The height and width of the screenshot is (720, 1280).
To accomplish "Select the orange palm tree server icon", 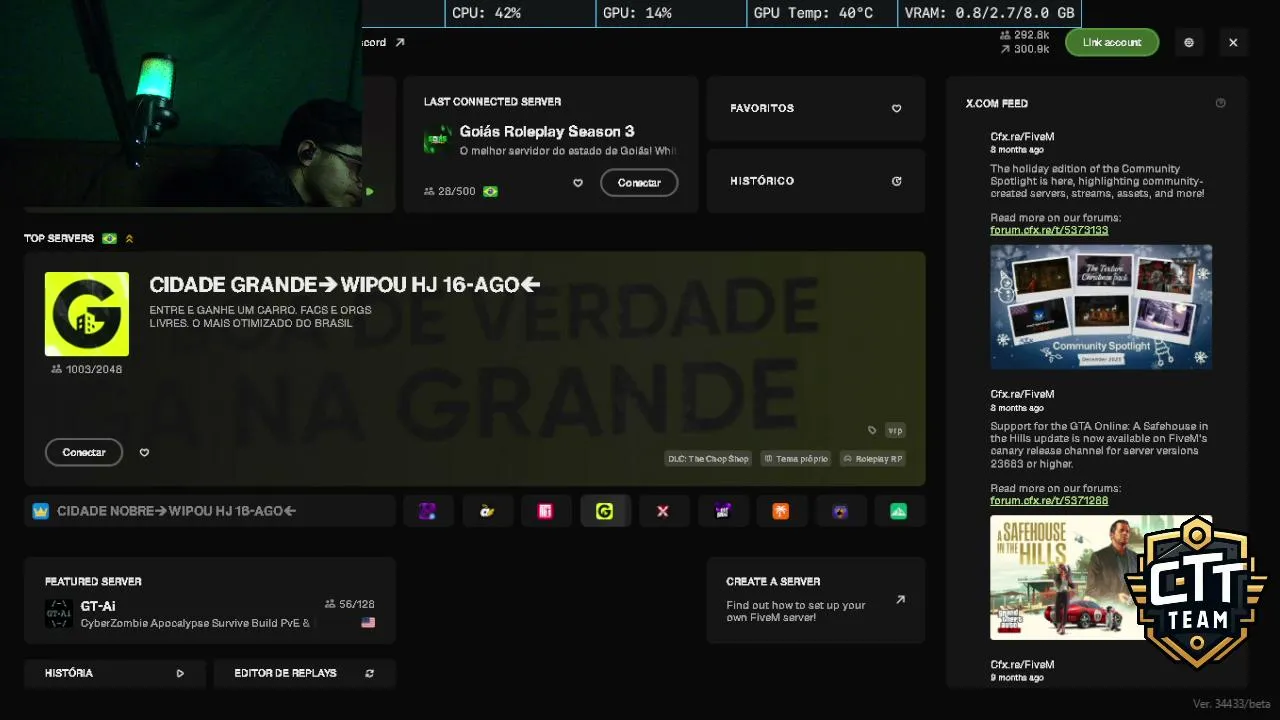I will (x=781, y=511).
